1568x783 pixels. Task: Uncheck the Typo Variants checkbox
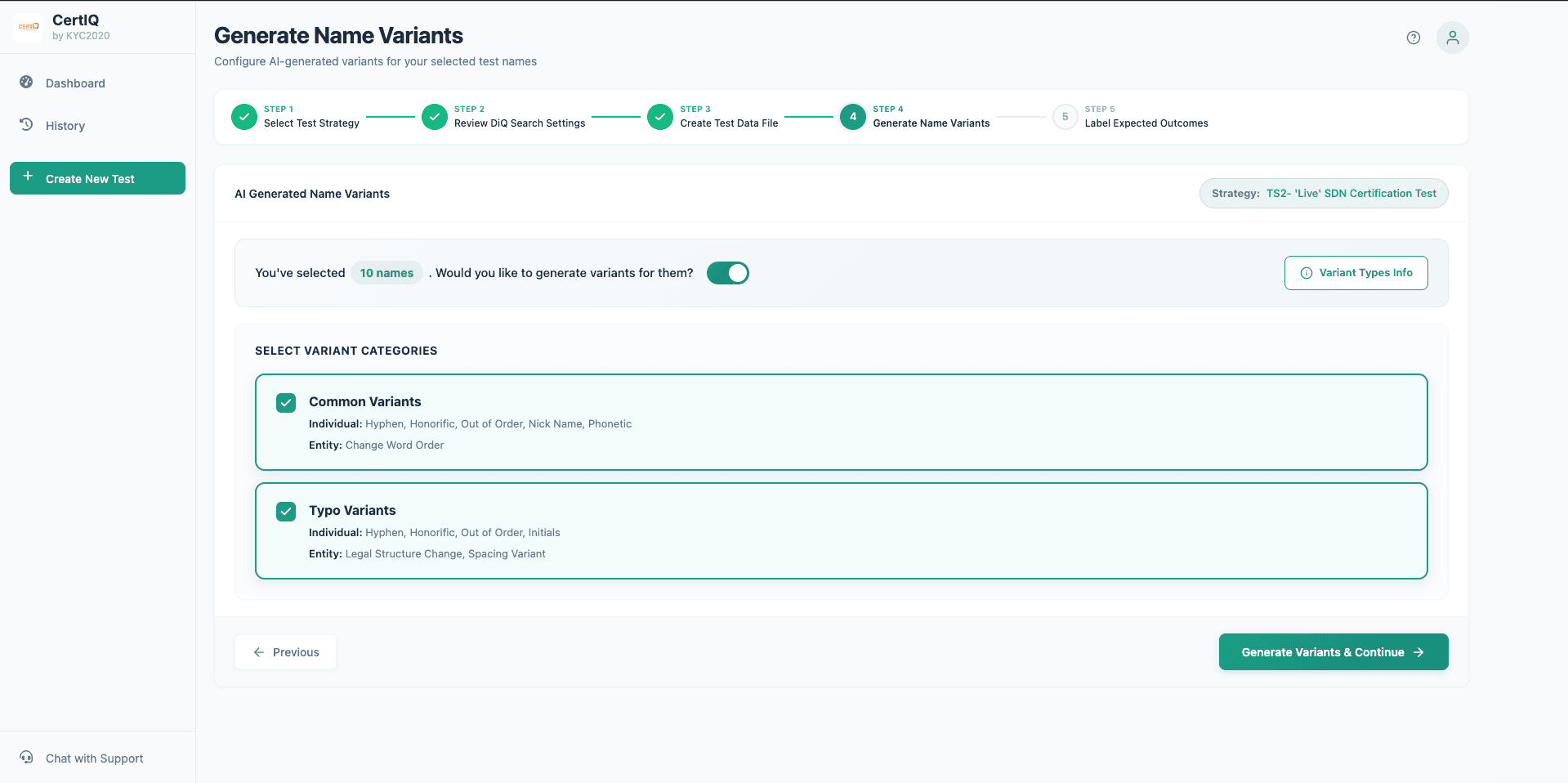tap(286, 512)
